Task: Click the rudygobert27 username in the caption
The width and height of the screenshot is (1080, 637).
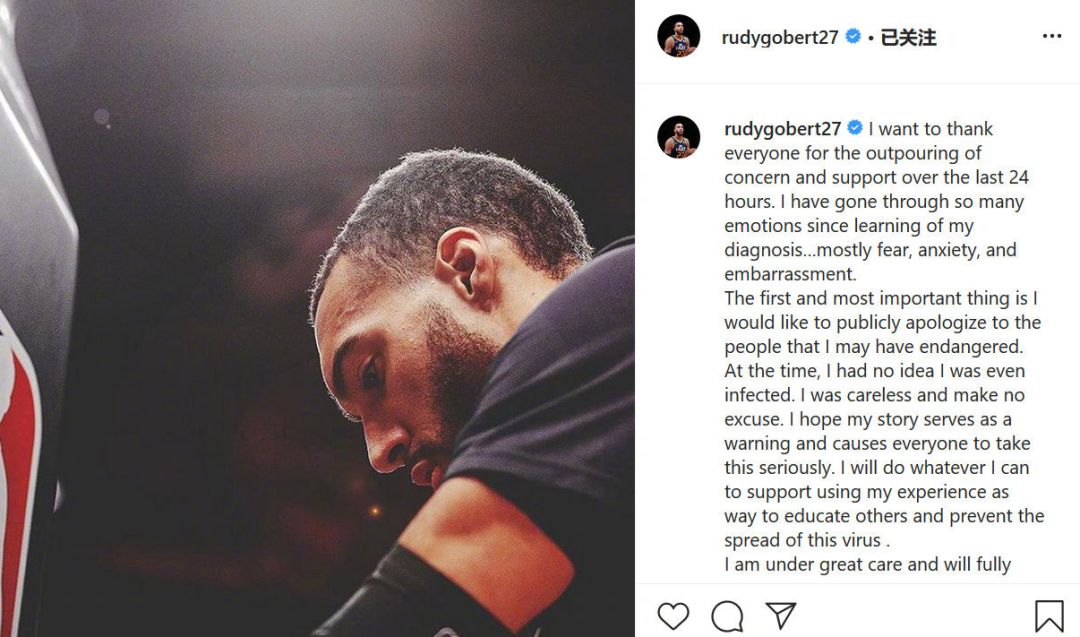Action: [x=782, y=129]
